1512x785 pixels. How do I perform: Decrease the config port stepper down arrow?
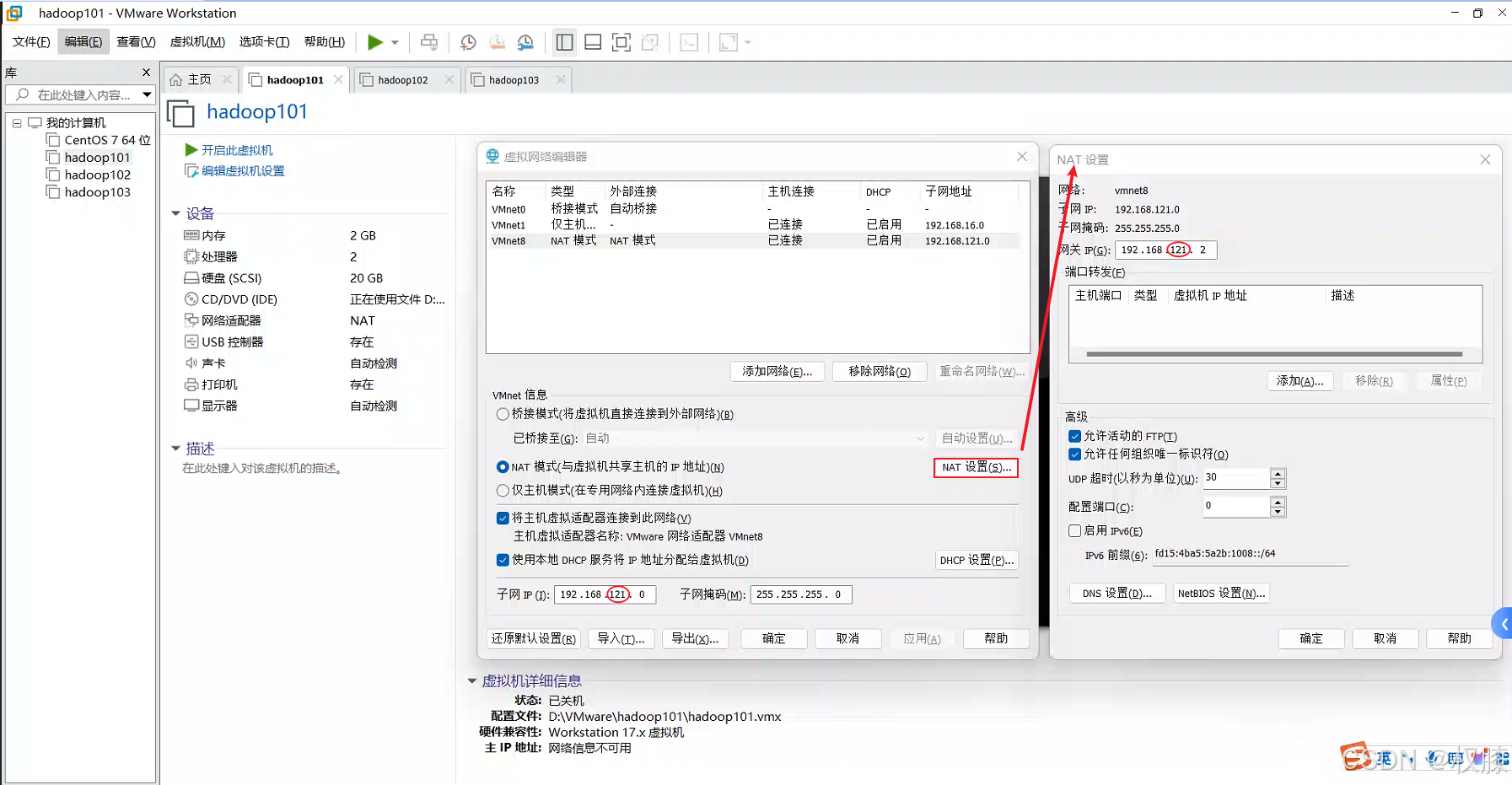pos(1278,512)
